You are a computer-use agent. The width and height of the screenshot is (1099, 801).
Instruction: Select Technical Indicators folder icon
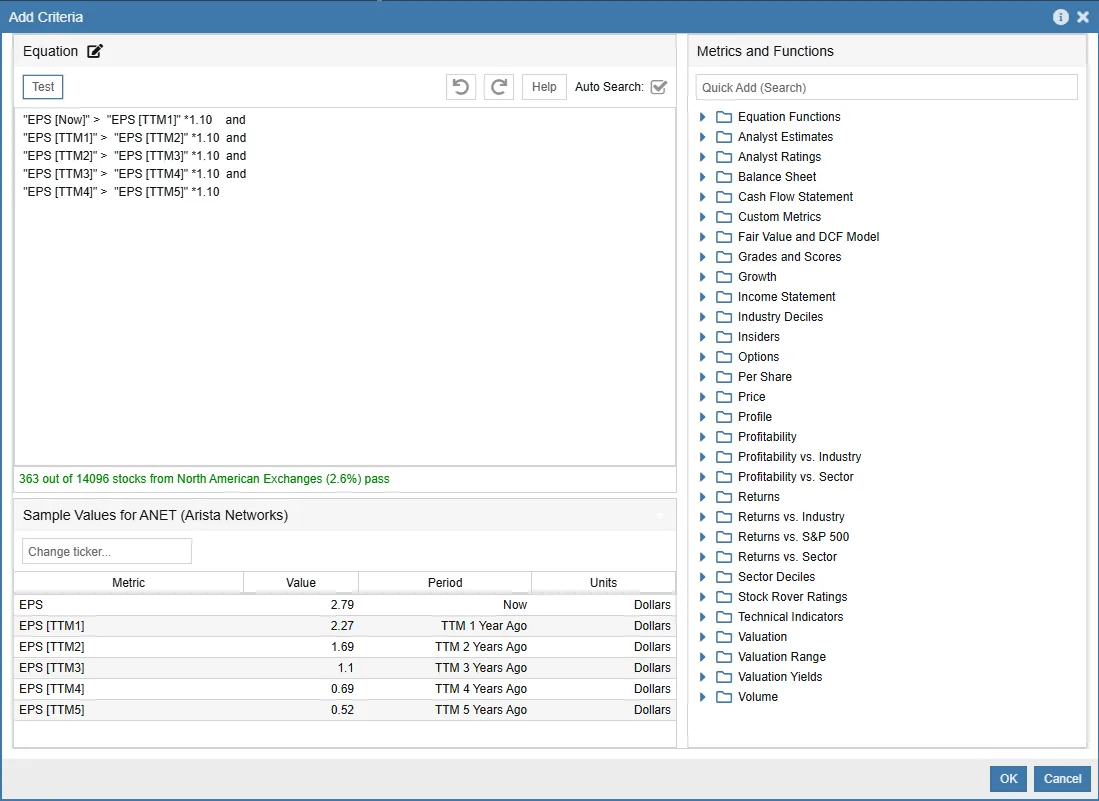coord(724,617)
